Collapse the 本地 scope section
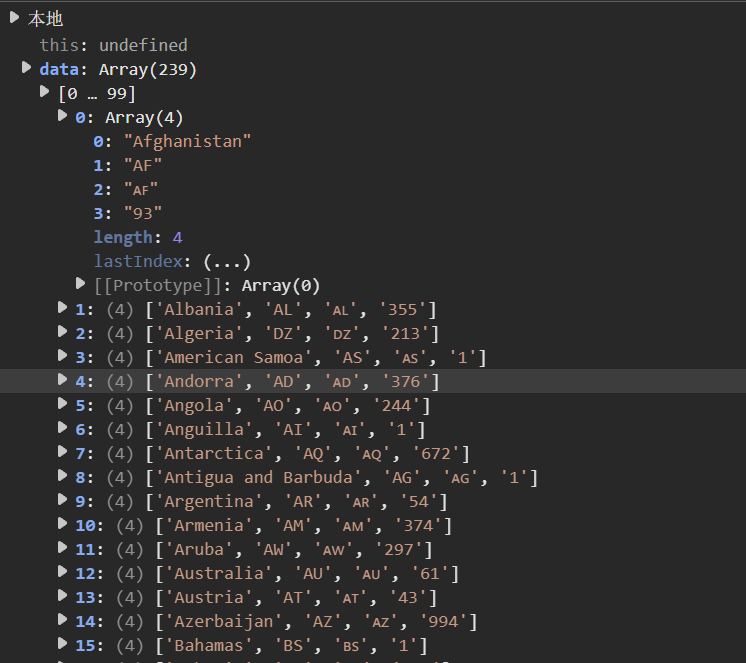 (x=13, y=18)
